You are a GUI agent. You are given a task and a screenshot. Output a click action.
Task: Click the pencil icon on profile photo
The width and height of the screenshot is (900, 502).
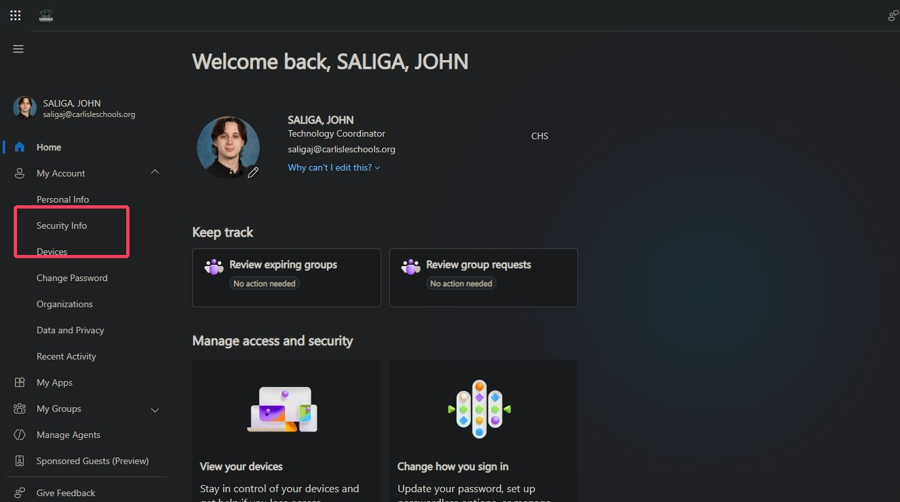click(x=253, y=172)
